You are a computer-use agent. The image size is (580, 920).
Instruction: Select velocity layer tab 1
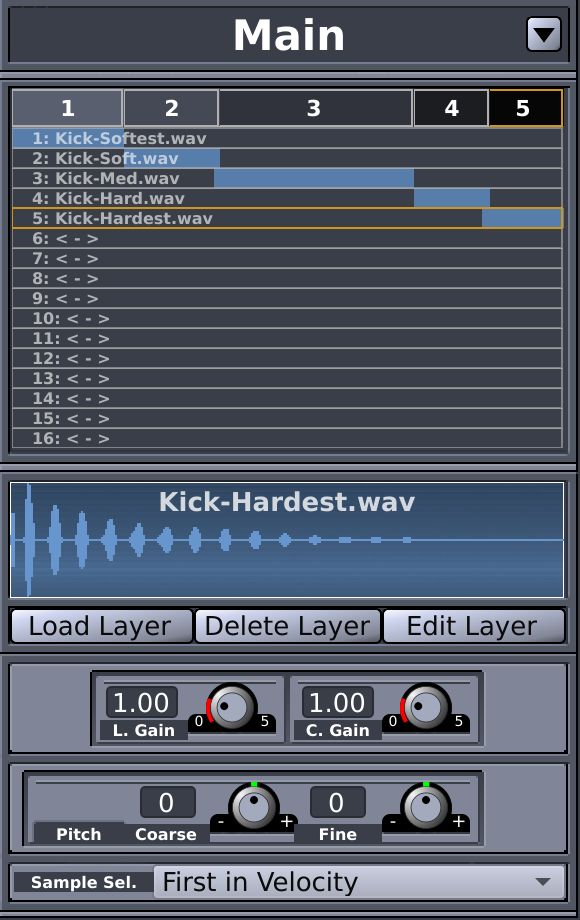[67, 108]
